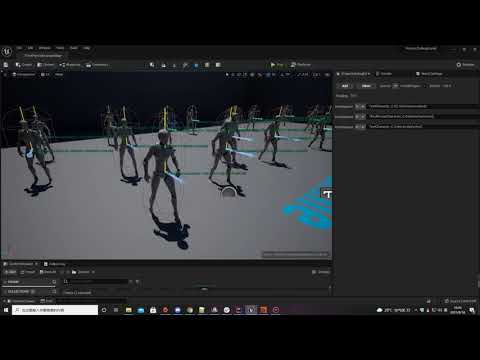Open the viewport options hamburger menu
Image resolution: width=480 pixels, height=360 pixels.
tap(5, 74)
